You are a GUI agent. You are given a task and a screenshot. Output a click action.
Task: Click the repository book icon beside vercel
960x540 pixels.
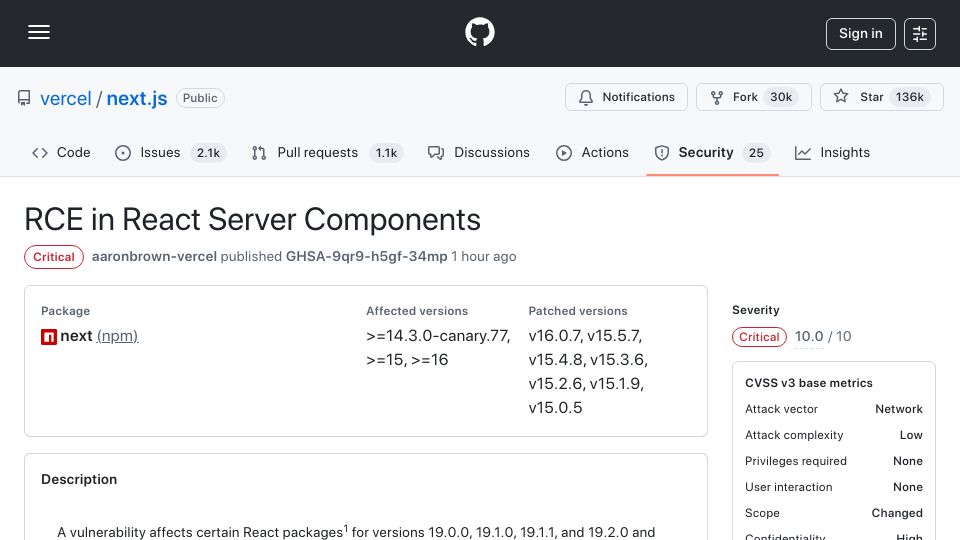(x=24, y=98)
